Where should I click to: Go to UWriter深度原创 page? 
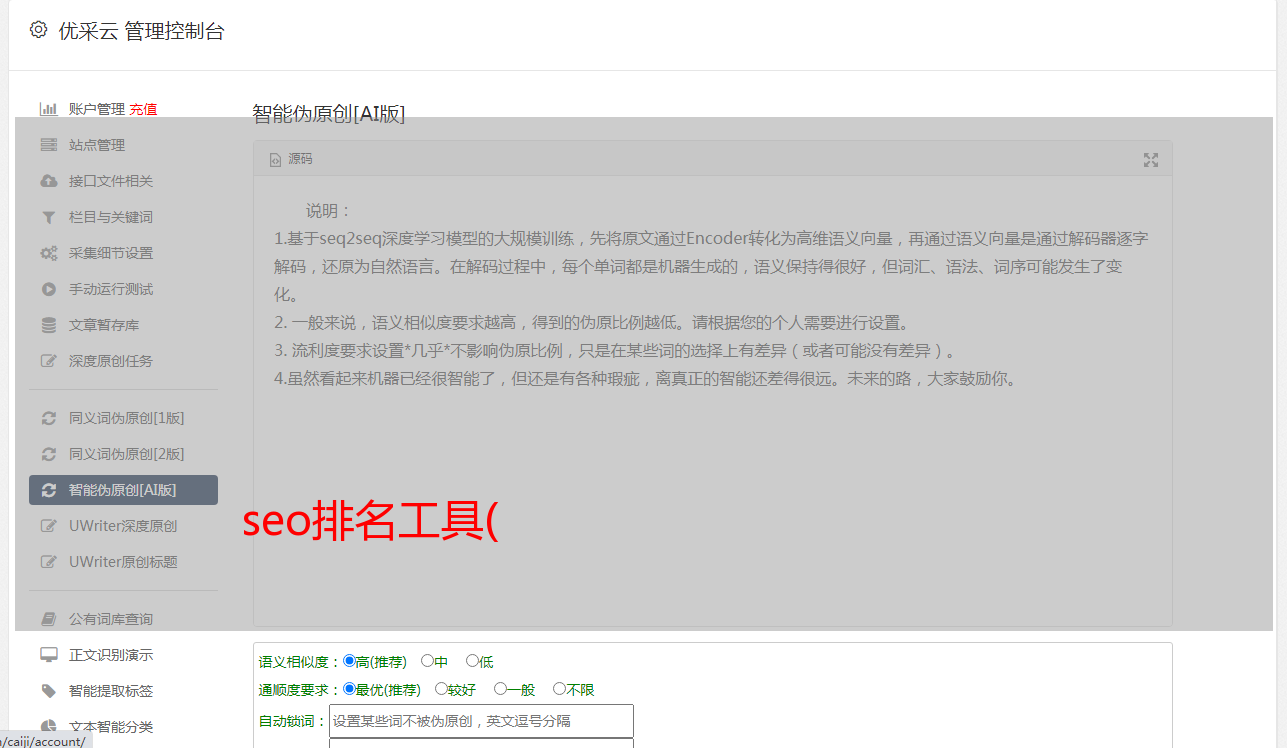(x=123, y=526)
